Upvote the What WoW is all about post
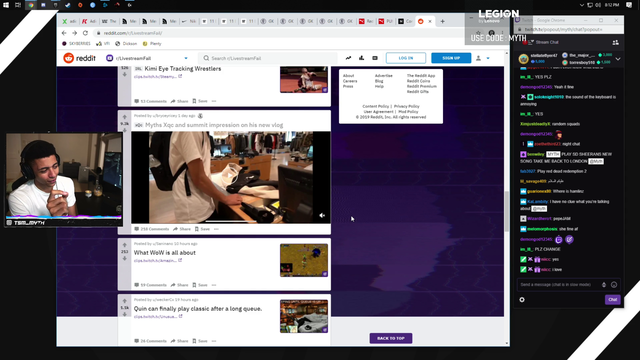Screen dimensions: 640x360 coord(124,245)
